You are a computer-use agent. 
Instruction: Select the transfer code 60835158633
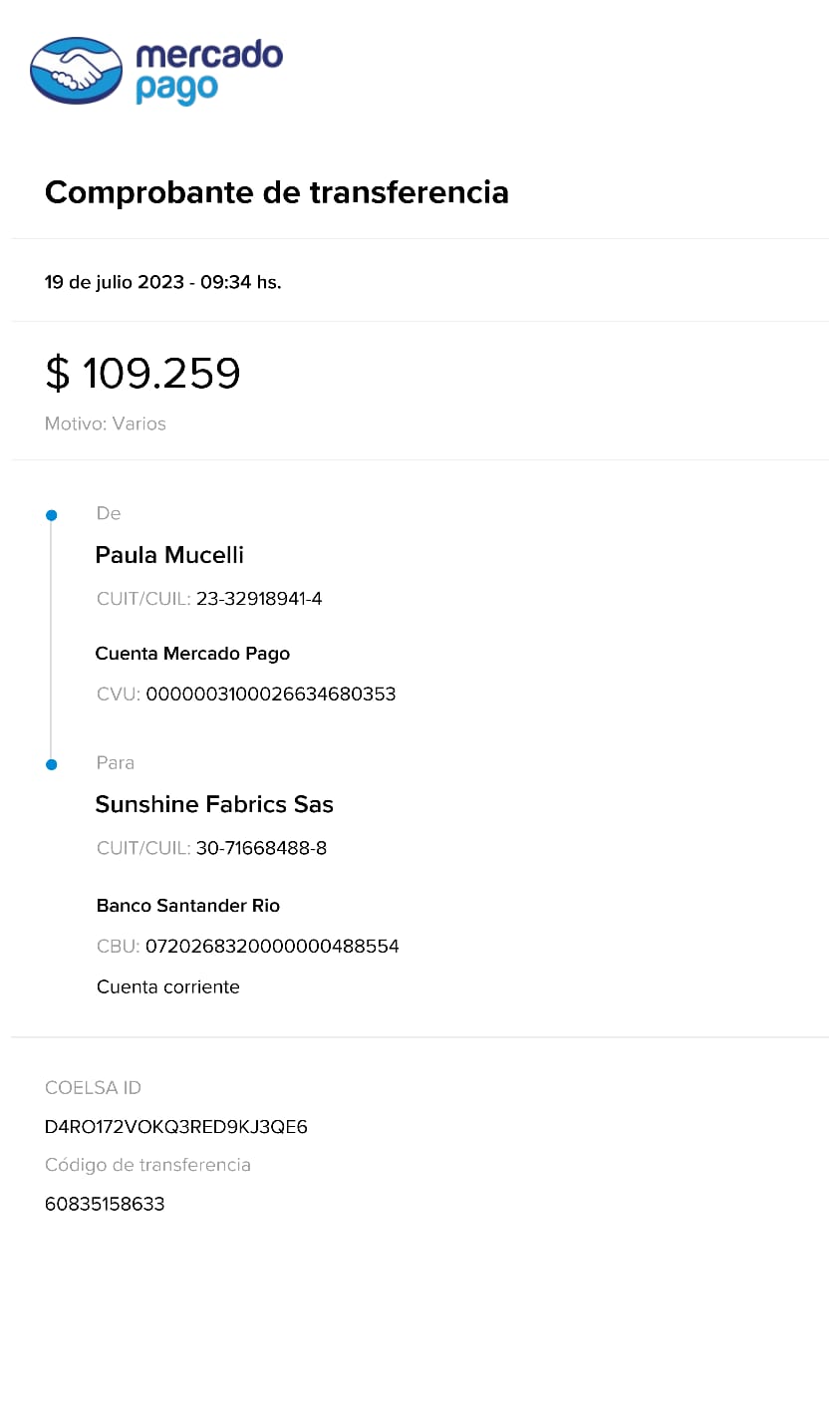click(105, 1204)
